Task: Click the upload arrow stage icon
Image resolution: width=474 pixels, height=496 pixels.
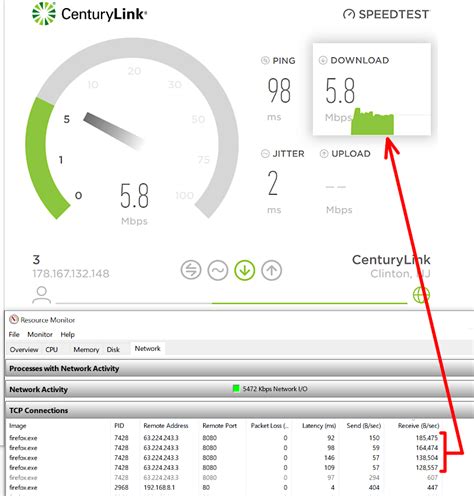Action: pos(271,270)
